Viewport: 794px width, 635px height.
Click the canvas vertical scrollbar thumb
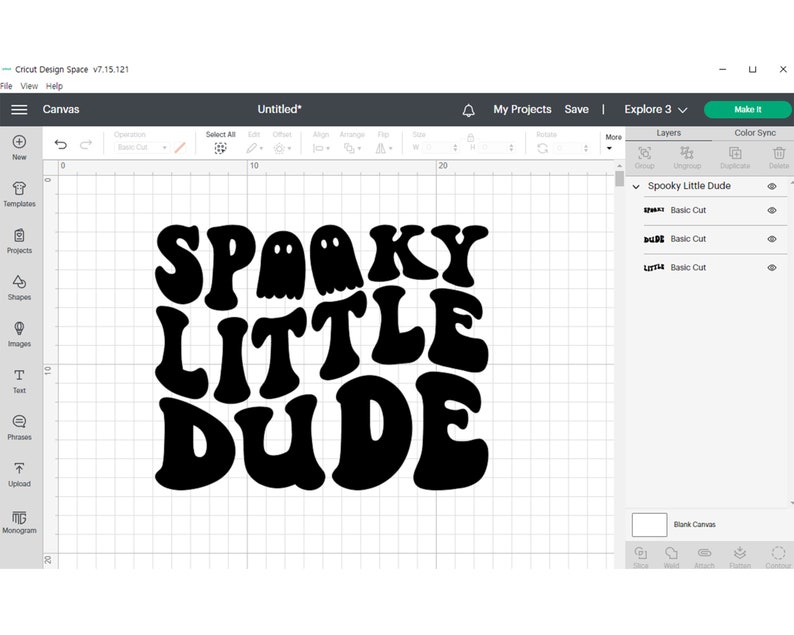pyautogui.click(x=619, y=178)
